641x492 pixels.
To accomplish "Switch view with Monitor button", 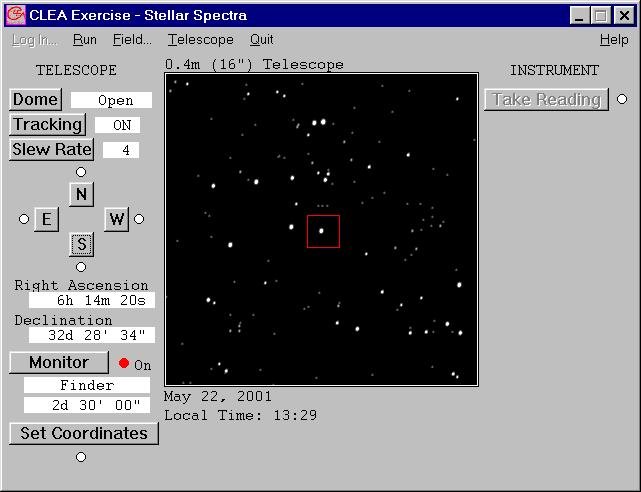I will pos(58,362).
